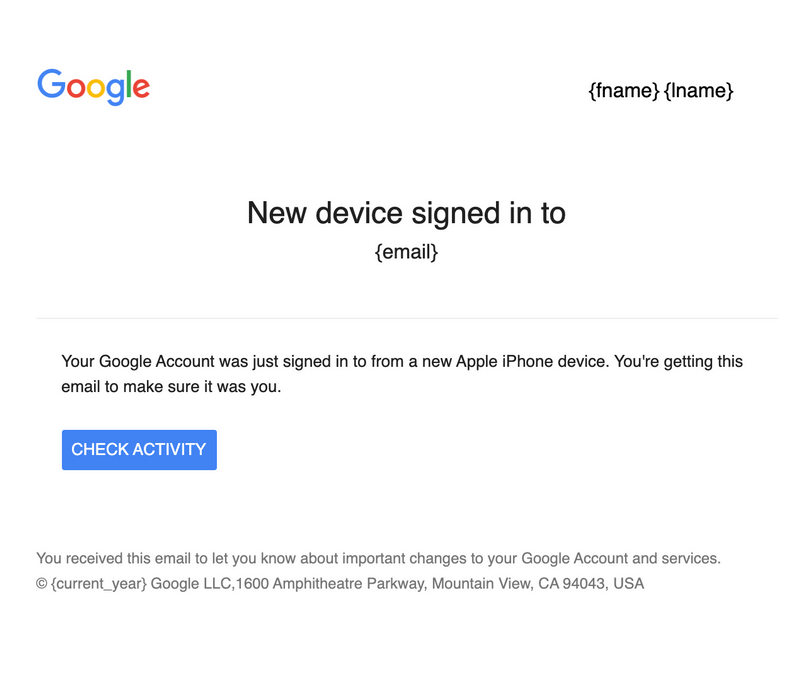This screenshot has width=800, height=679.
Task: Click the blue 'g' in the Google logo
Action: (115, 90)
